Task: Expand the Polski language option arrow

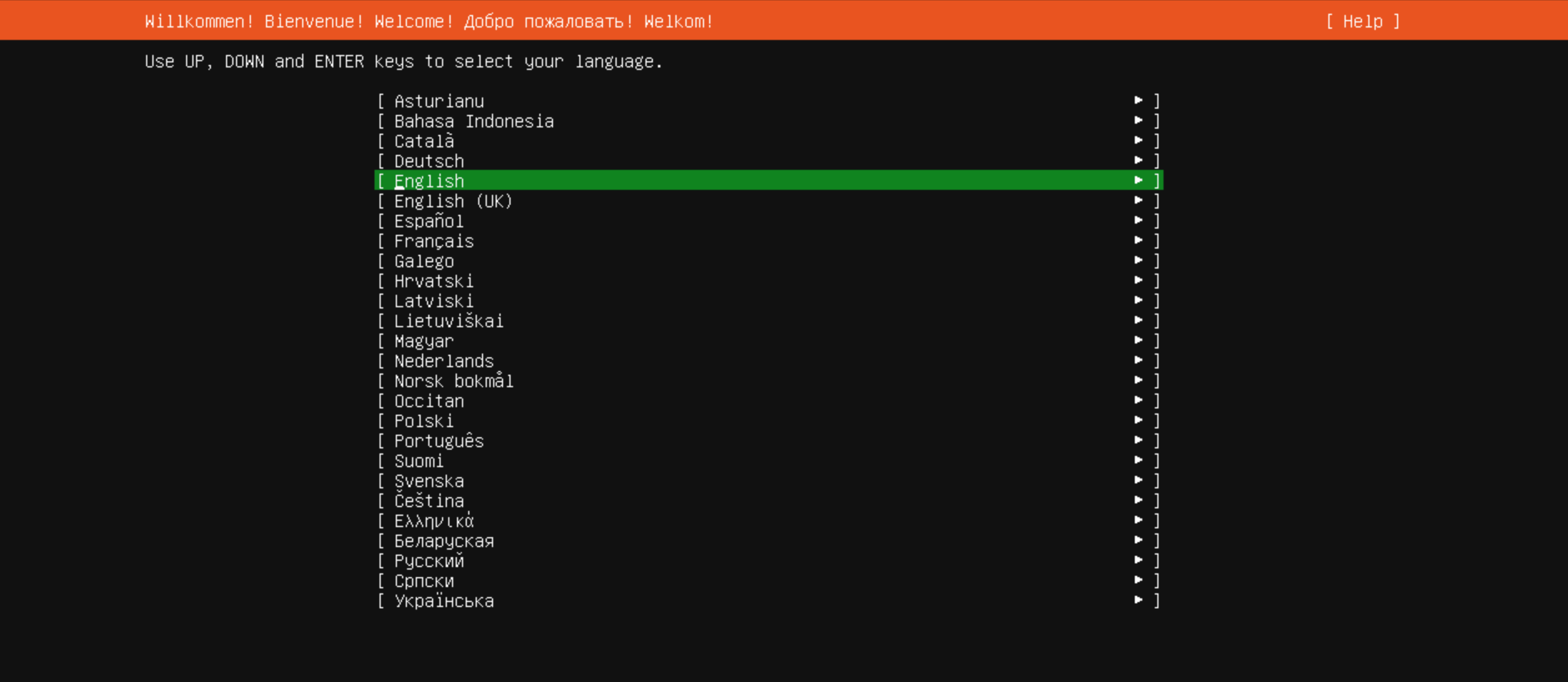Action: [1139, 420]
